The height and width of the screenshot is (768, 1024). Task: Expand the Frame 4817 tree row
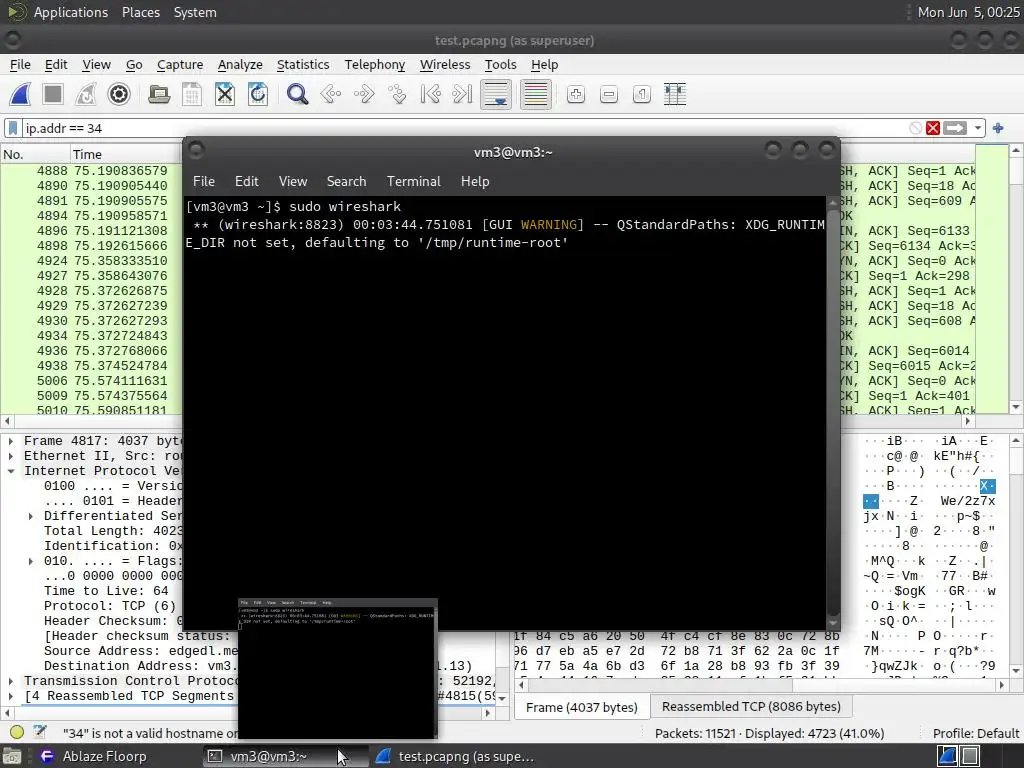pos(10,441)
